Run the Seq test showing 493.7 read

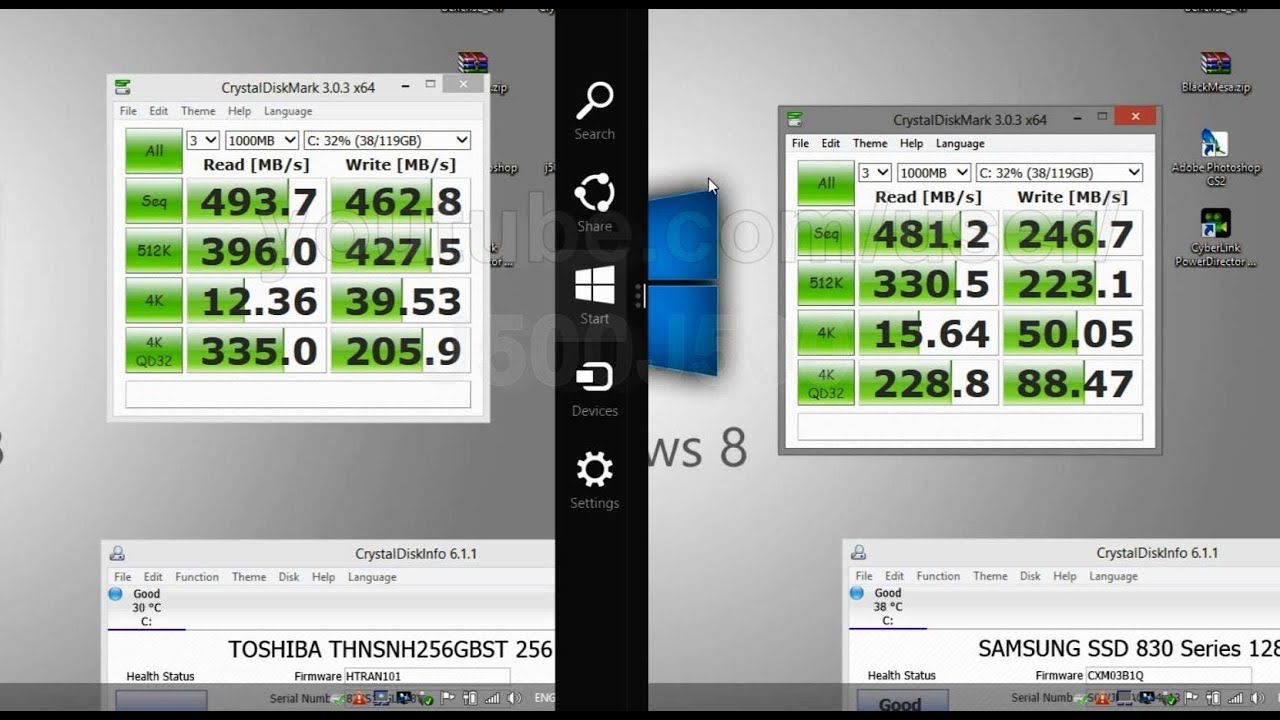point(154,201)
